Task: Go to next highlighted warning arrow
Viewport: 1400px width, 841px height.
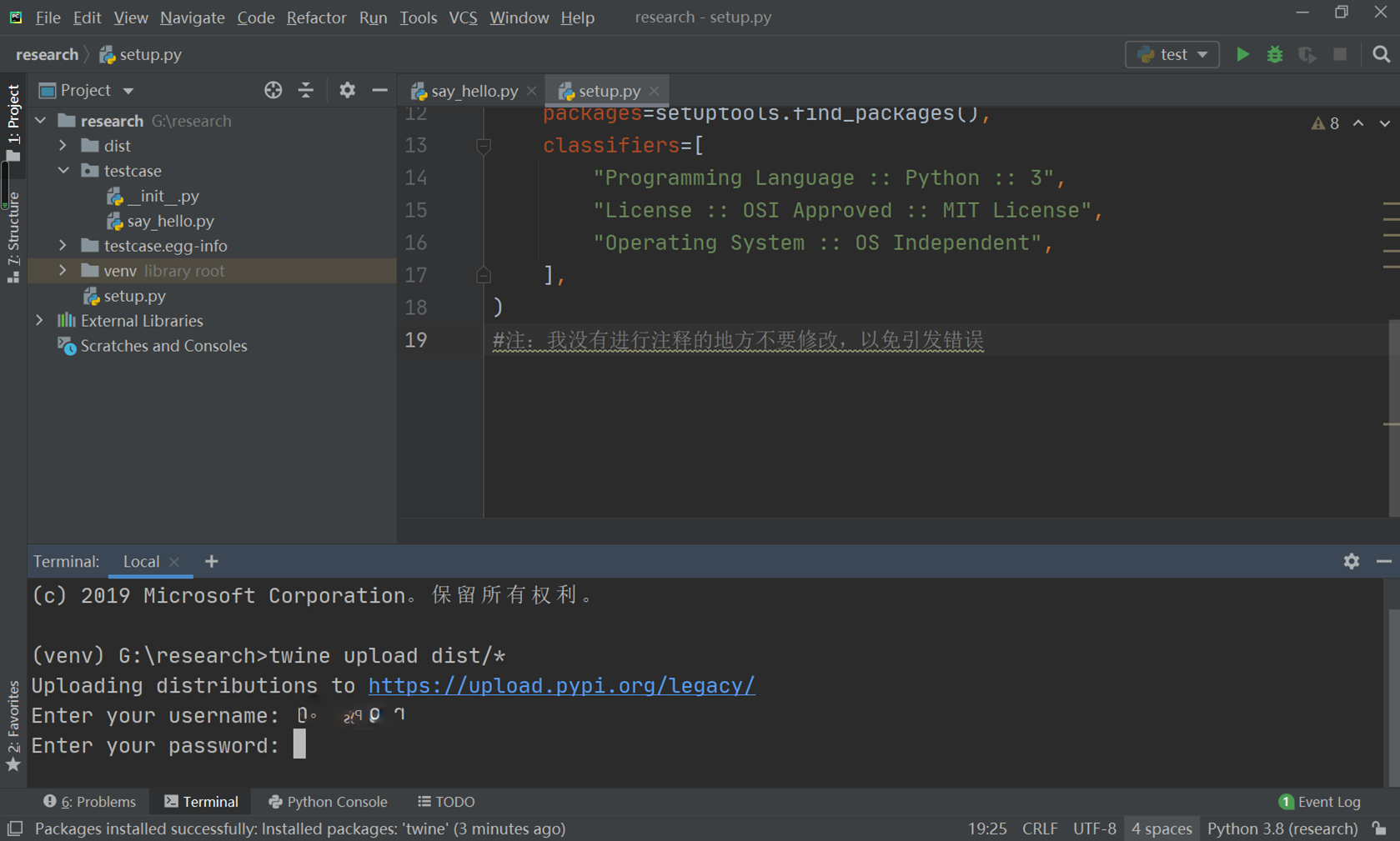Action: pyautogui.click(x=1384, y=123)
